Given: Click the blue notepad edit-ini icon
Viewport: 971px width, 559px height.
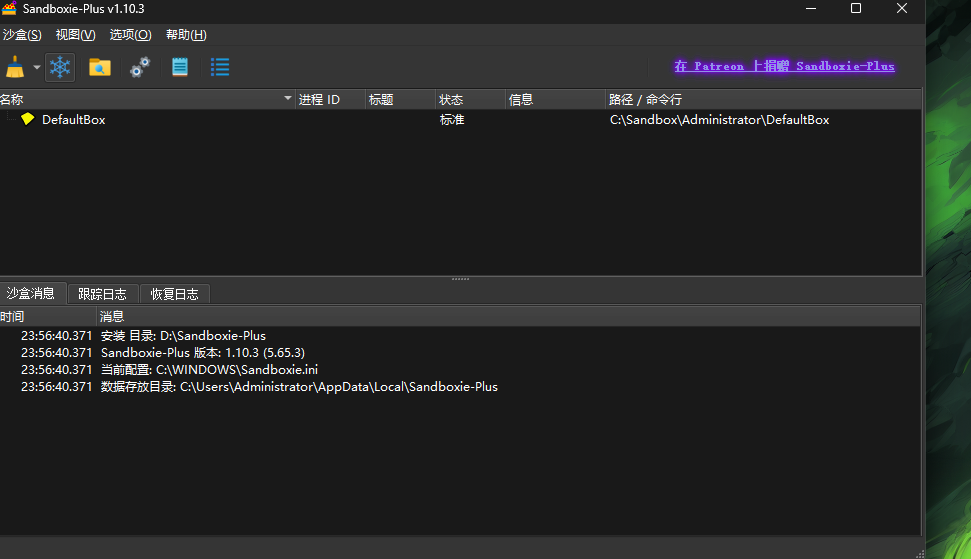Looking at the screenshot, I should pos(180,67).
